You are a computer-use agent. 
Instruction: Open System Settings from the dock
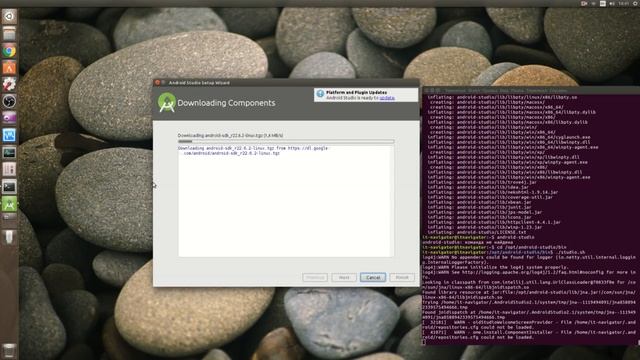pos(9,84)
